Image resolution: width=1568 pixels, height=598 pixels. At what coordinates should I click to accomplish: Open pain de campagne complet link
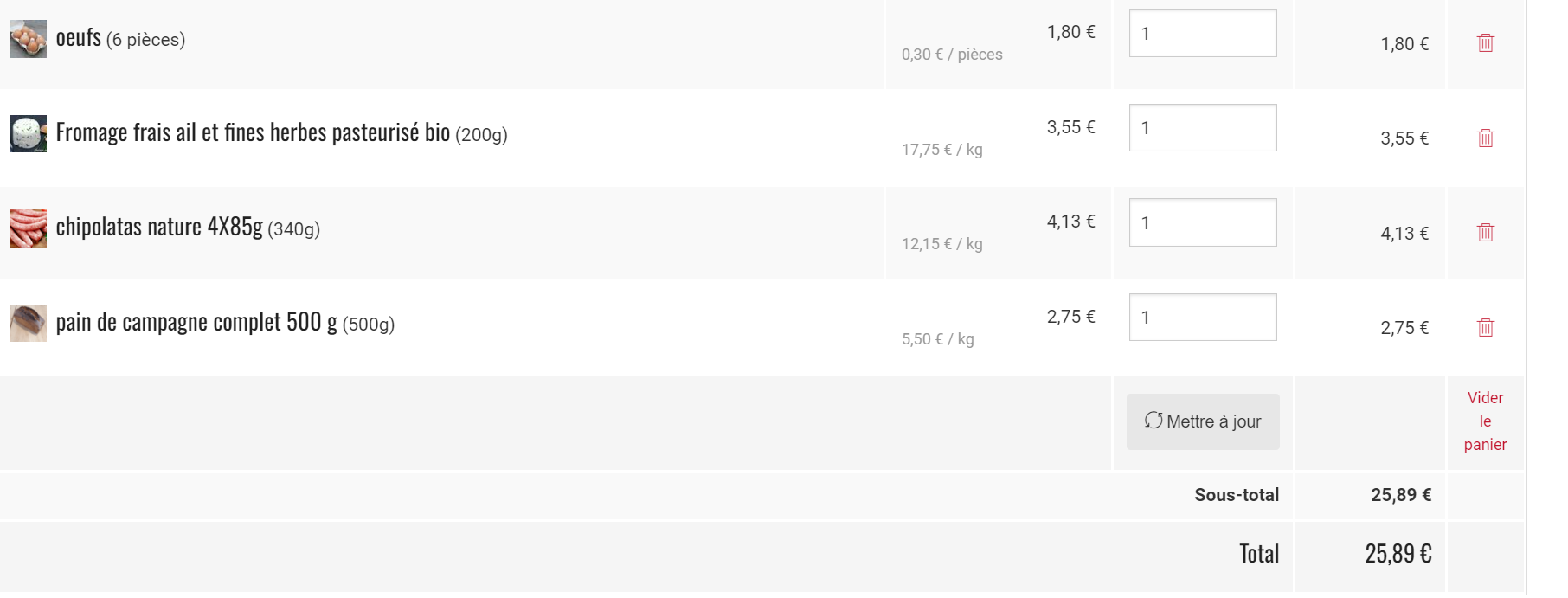(196, 323)
